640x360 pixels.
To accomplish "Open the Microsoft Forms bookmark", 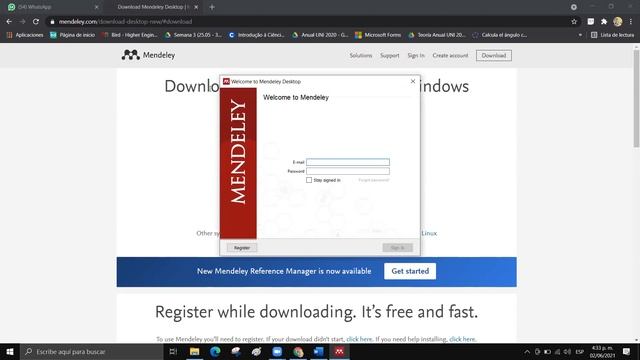I will click(x=378, y=35).
